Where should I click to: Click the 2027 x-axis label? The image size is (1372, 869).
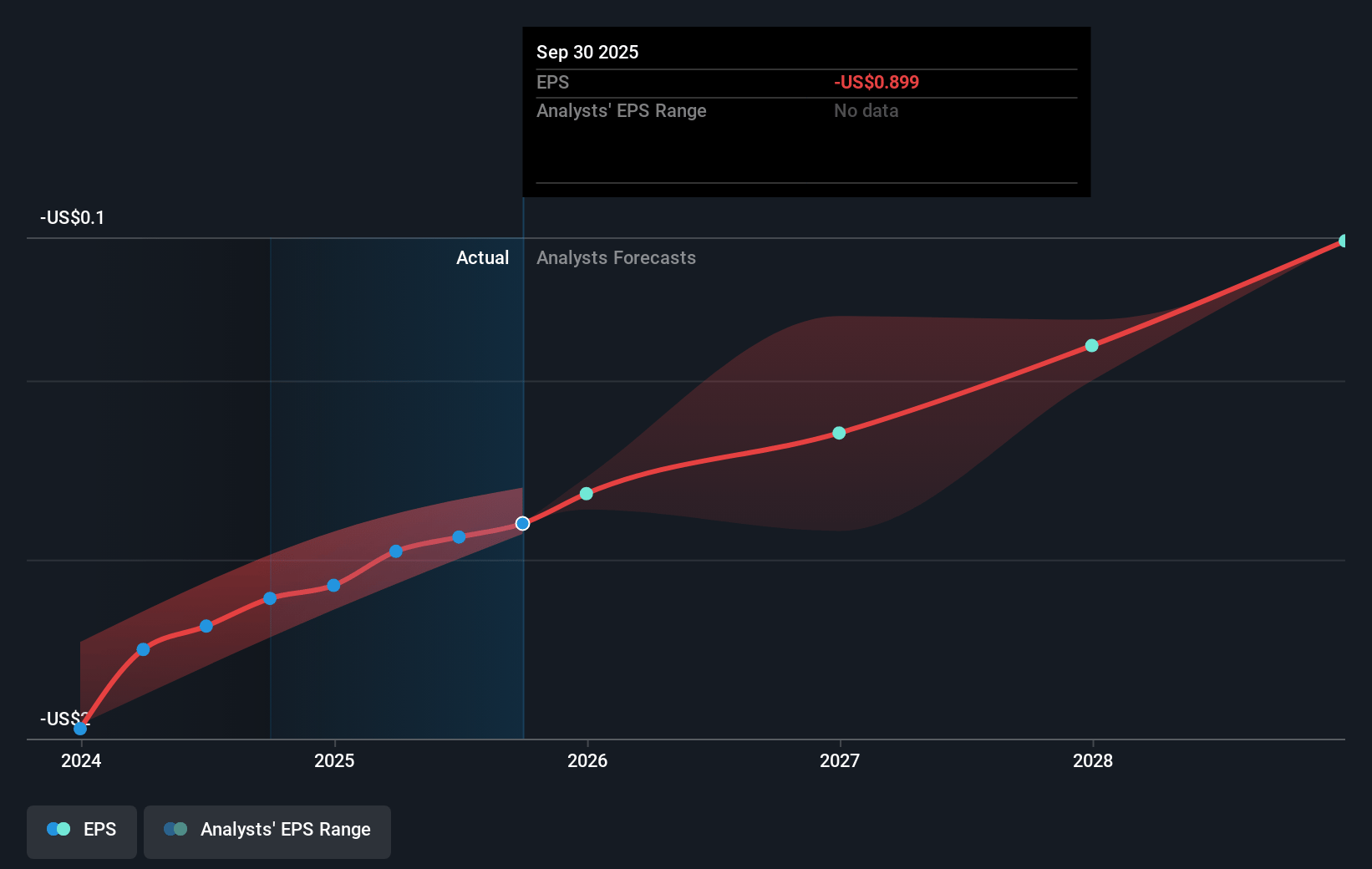click(x=840, y=760)
